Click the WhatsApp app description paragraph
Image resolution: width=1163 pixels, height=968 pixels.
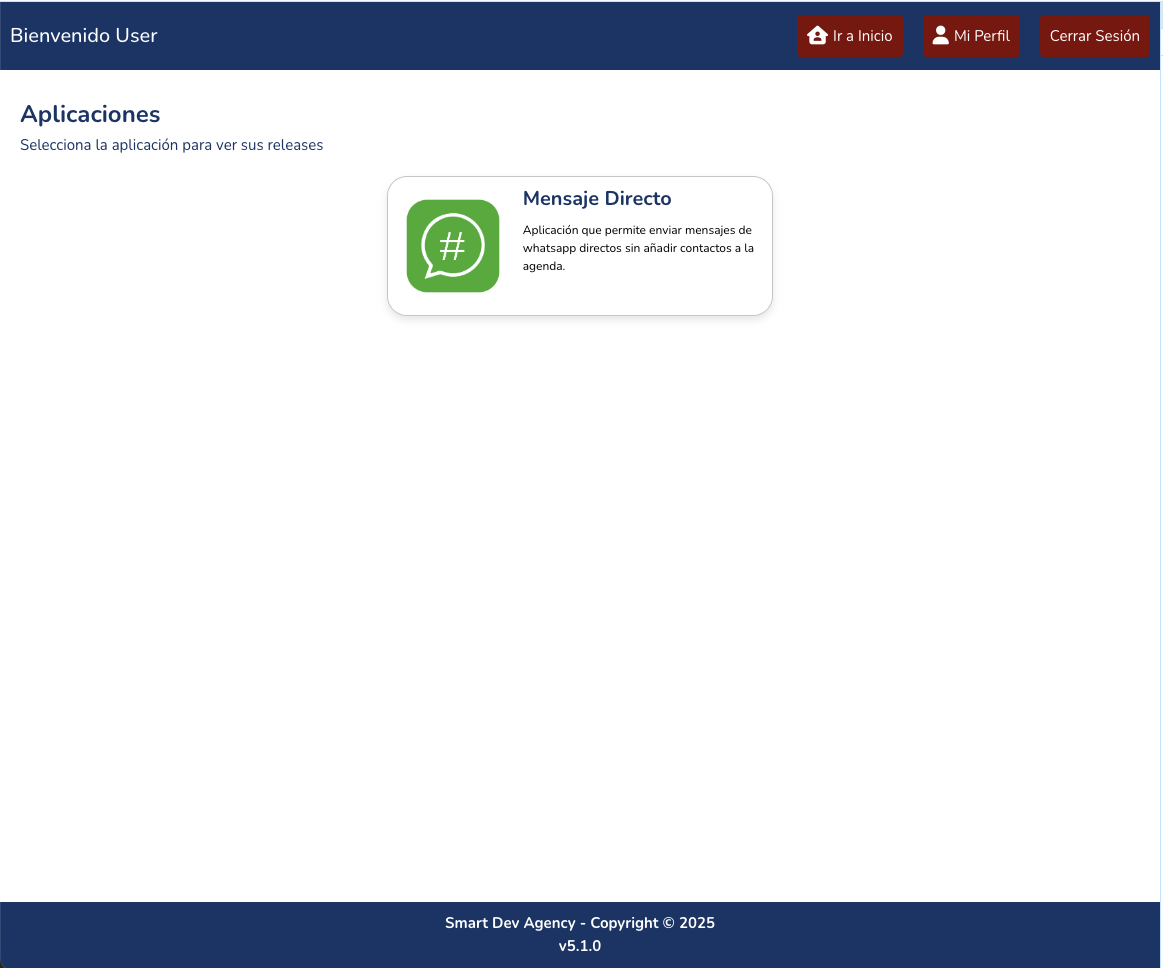pos(638,248)
